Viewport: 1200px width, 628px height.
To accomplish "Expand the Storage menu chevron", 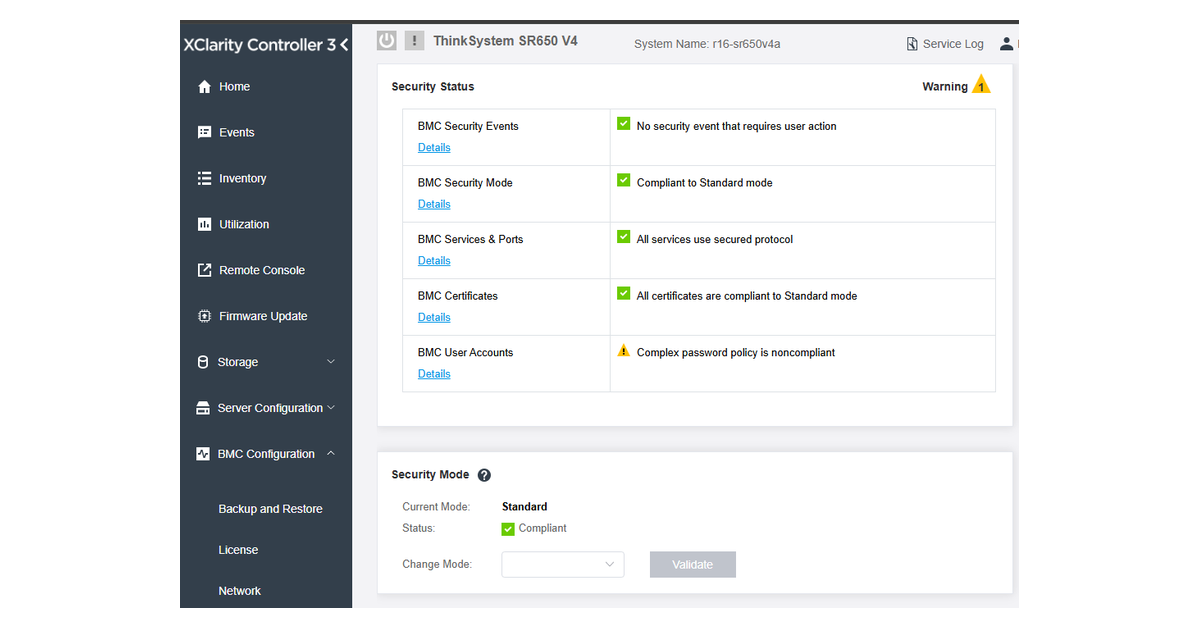I will (331, 362).
